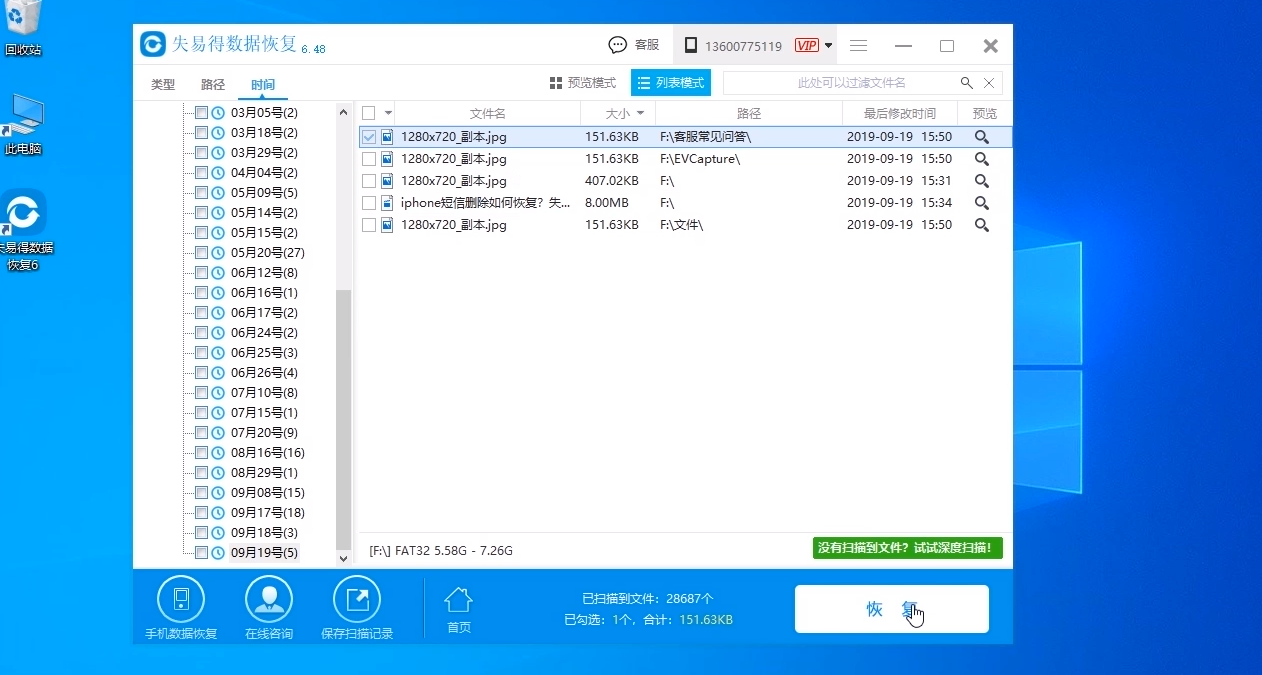The width and height of the screenshot is (1262, 675).
Task: Click the 已扫描到文件：28687个 status text
Action: (x=648, y=599)
